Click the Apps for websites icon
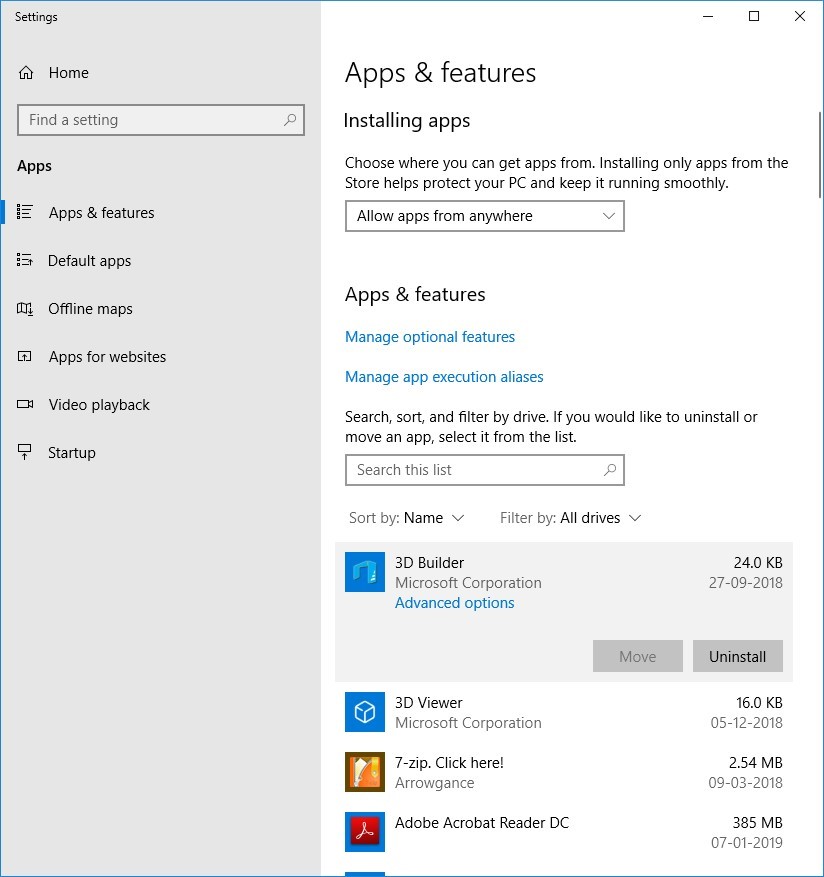 coord(25,356)
